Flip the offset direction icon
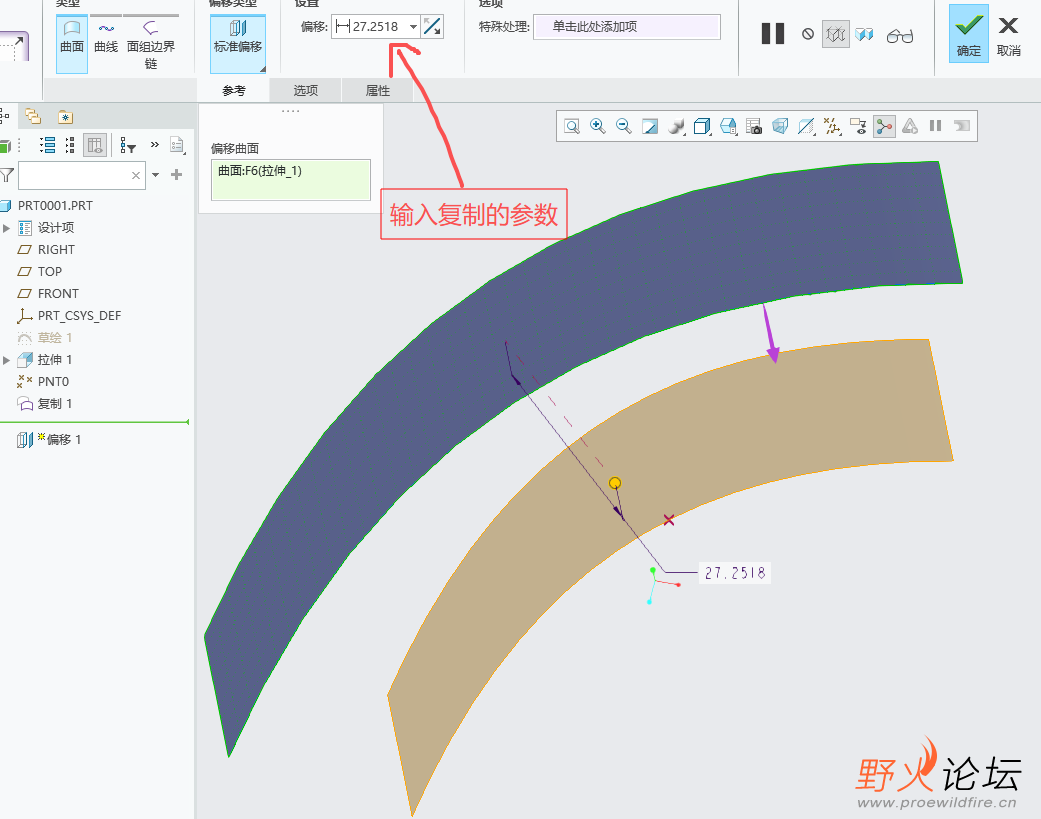 432,27
